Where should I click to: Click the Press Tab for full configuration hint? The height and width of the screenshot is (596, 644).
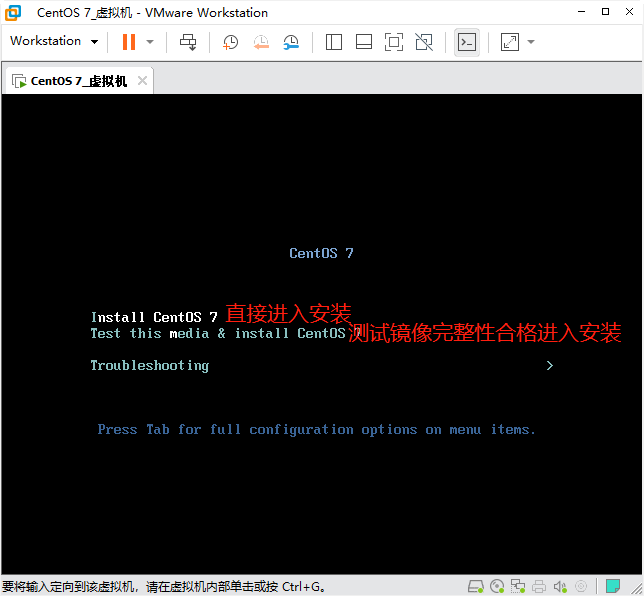coord(316,430)
